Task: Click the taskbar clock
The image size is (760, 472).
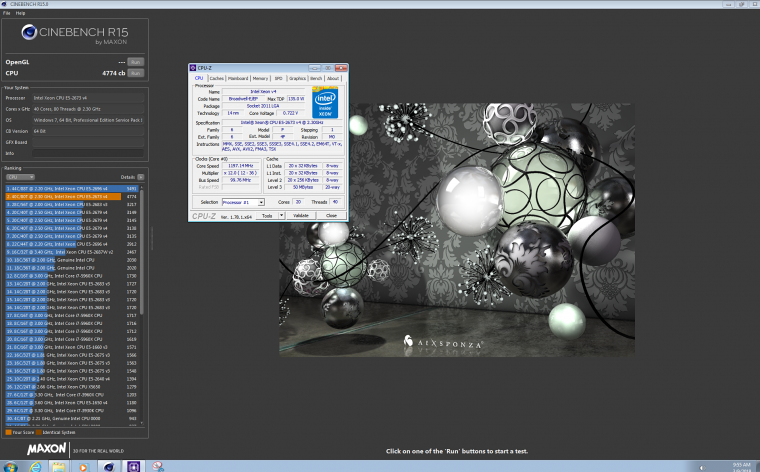Action: (x=742, y=467)
